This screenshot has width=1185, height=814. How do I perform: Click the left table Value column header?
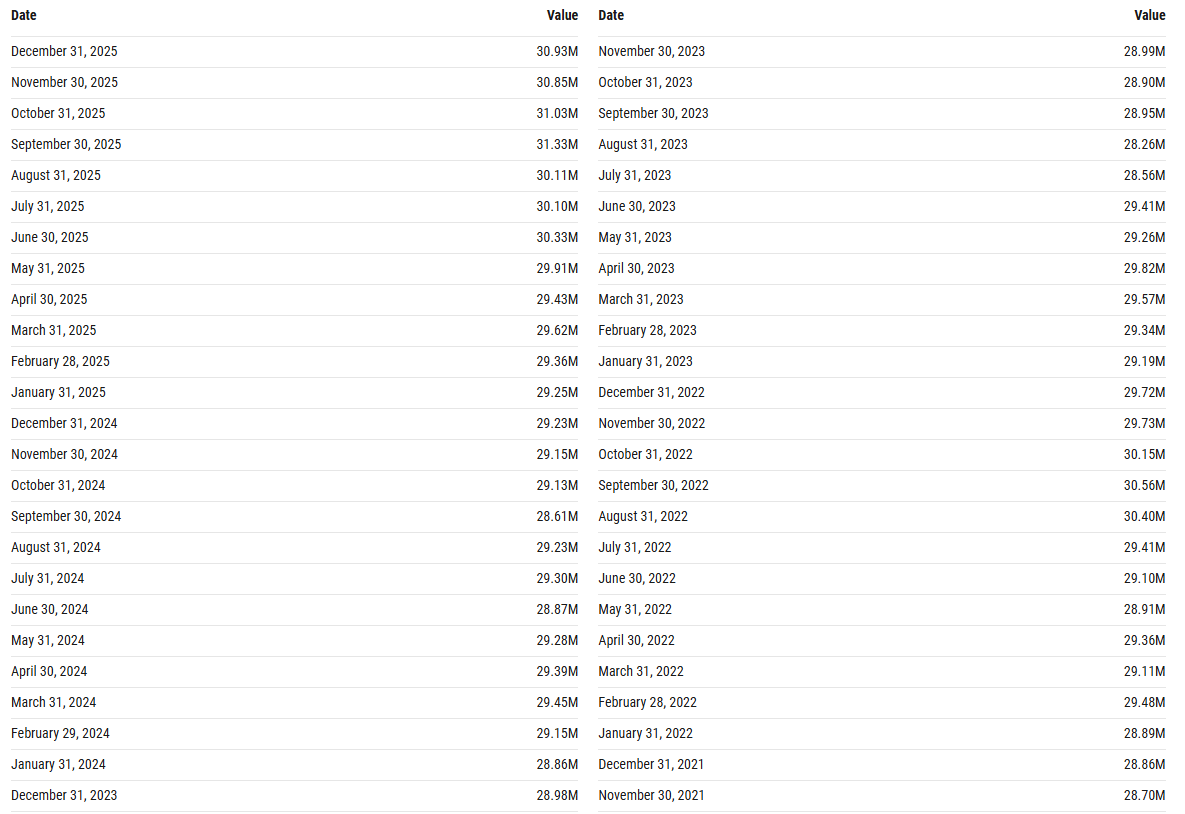click(x=562, y=15)
